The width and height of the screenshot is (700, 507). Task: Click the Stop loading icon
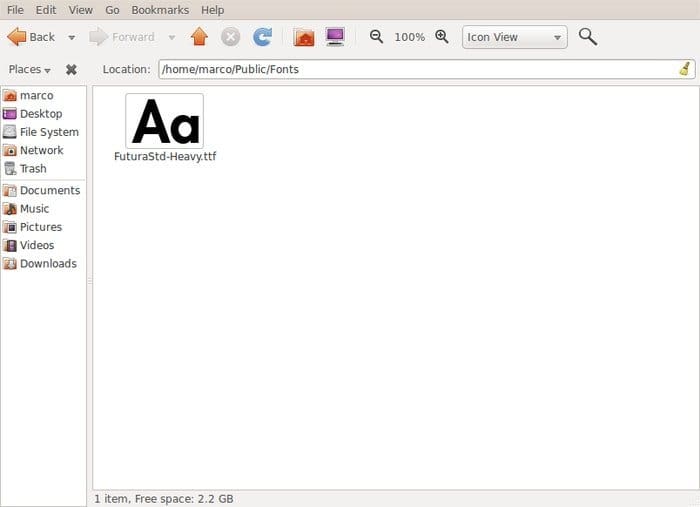pyautogui.click(x=230, y=37)
